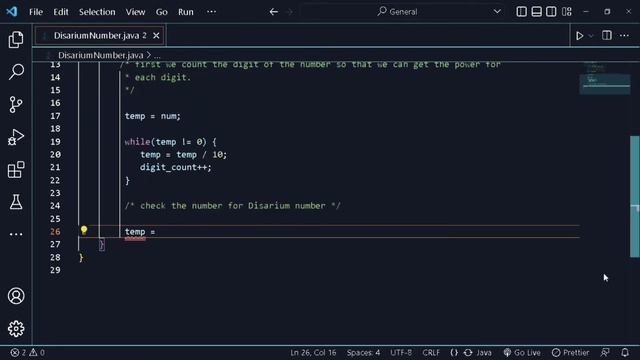The image size is (640, 360).
Task: Change the CRLF line ending
Action: point(431,352)
